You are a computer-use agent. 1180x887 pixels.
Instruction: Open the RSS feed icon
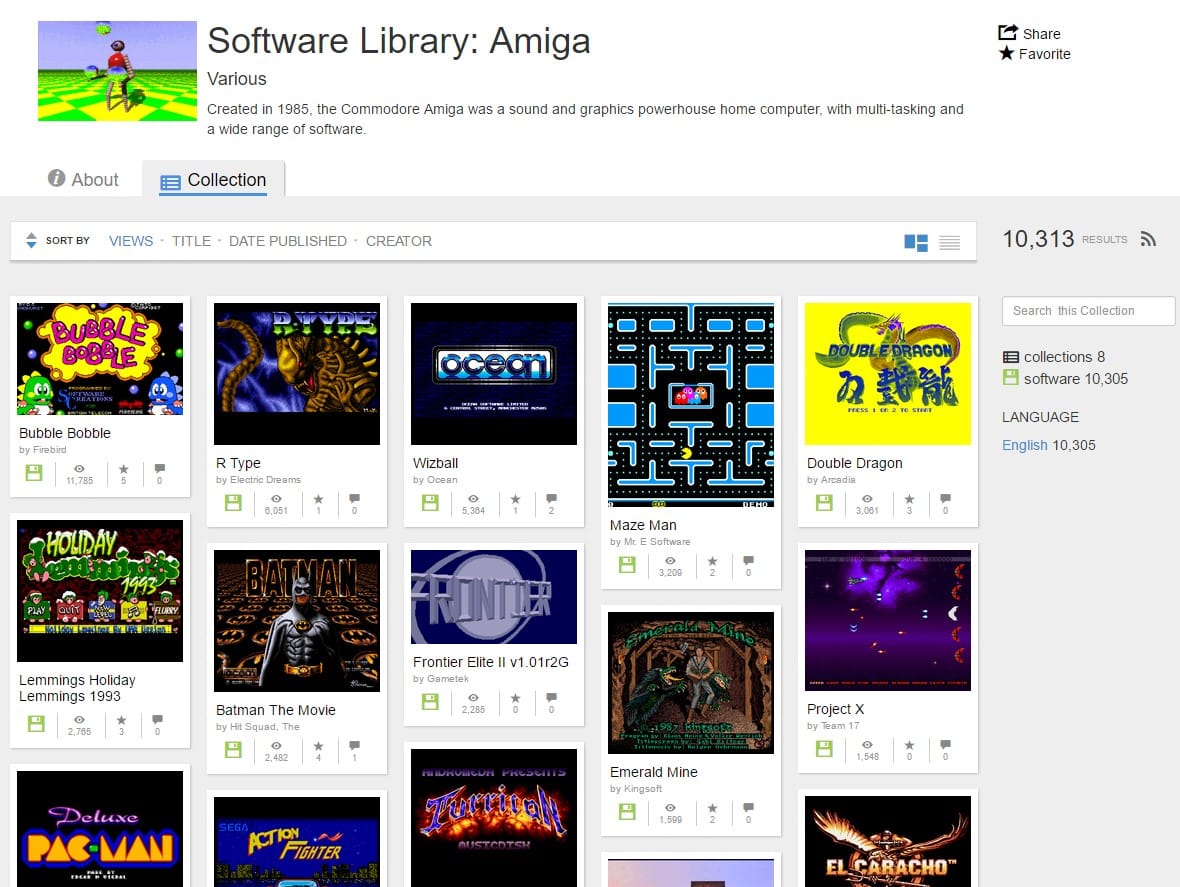point(1148,239)
